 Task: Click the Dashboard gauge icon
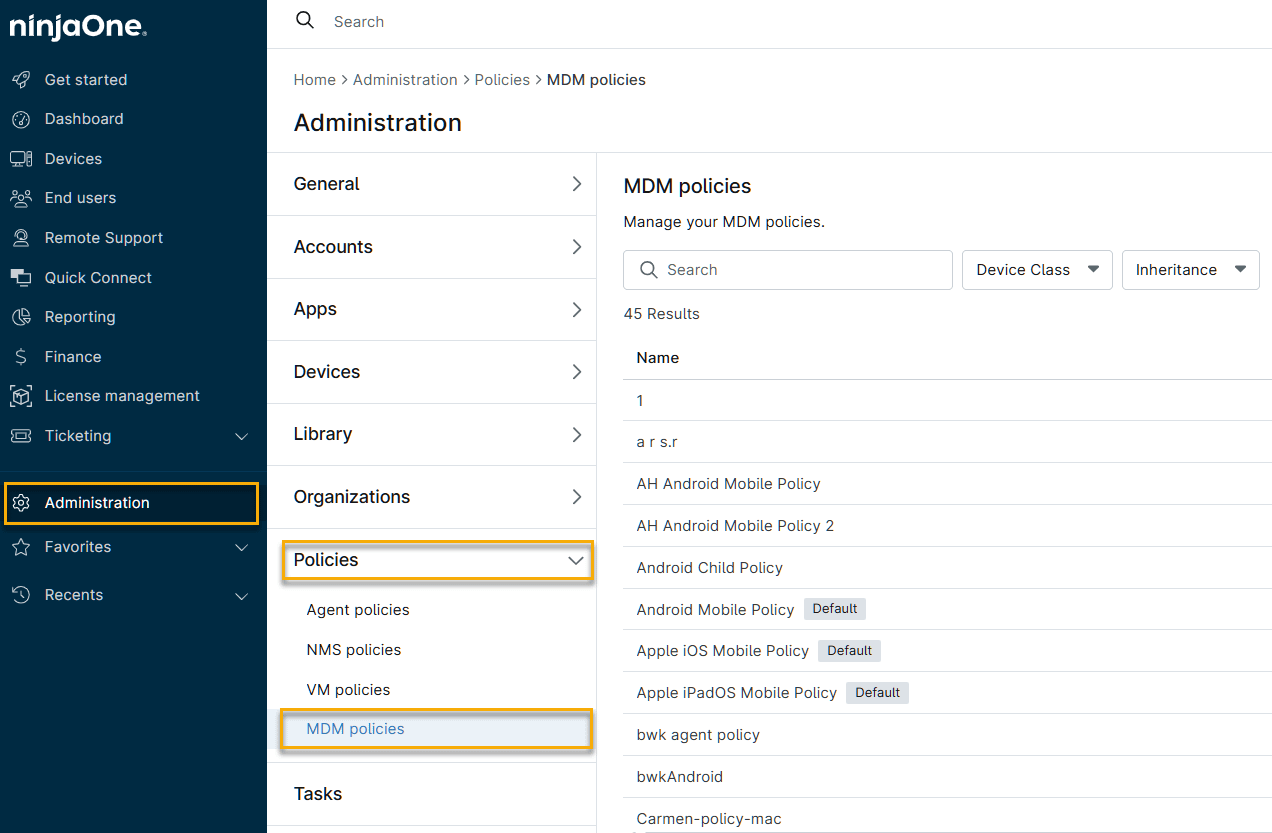21,119
